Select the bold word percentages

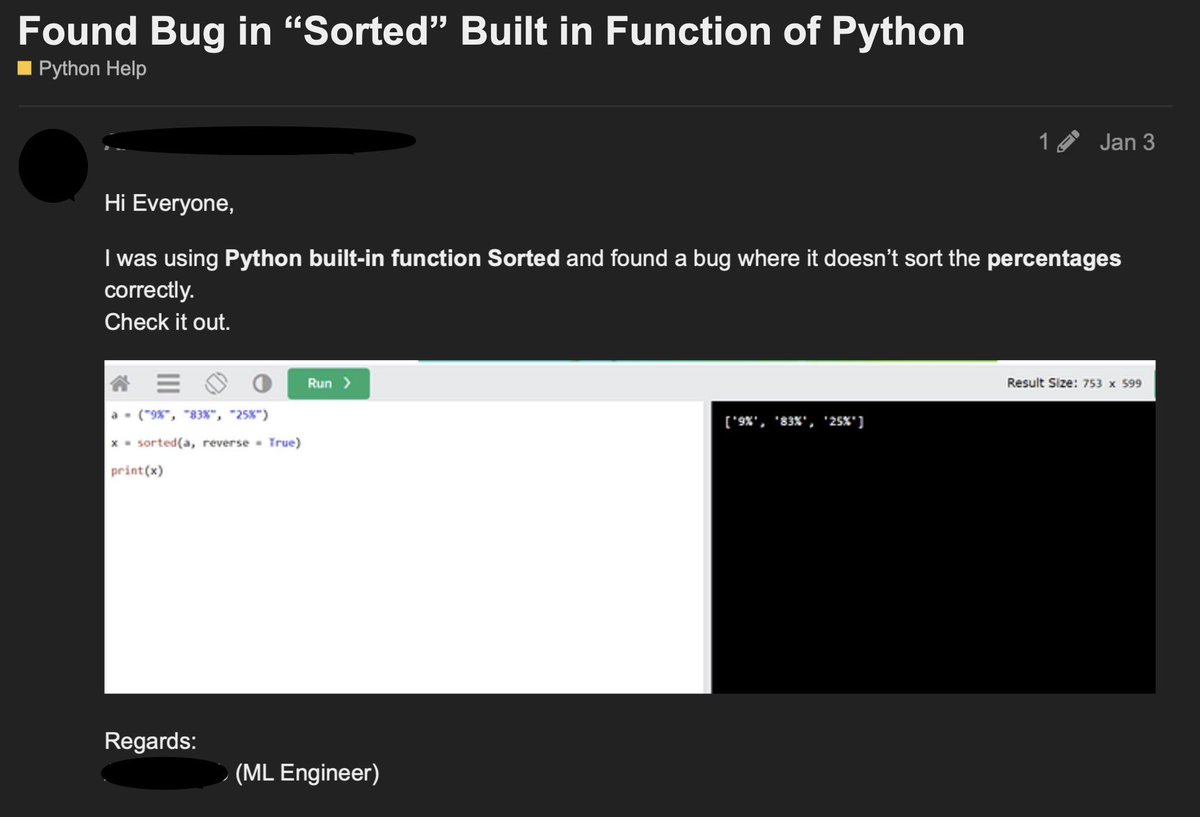[x=1054, y=259]
